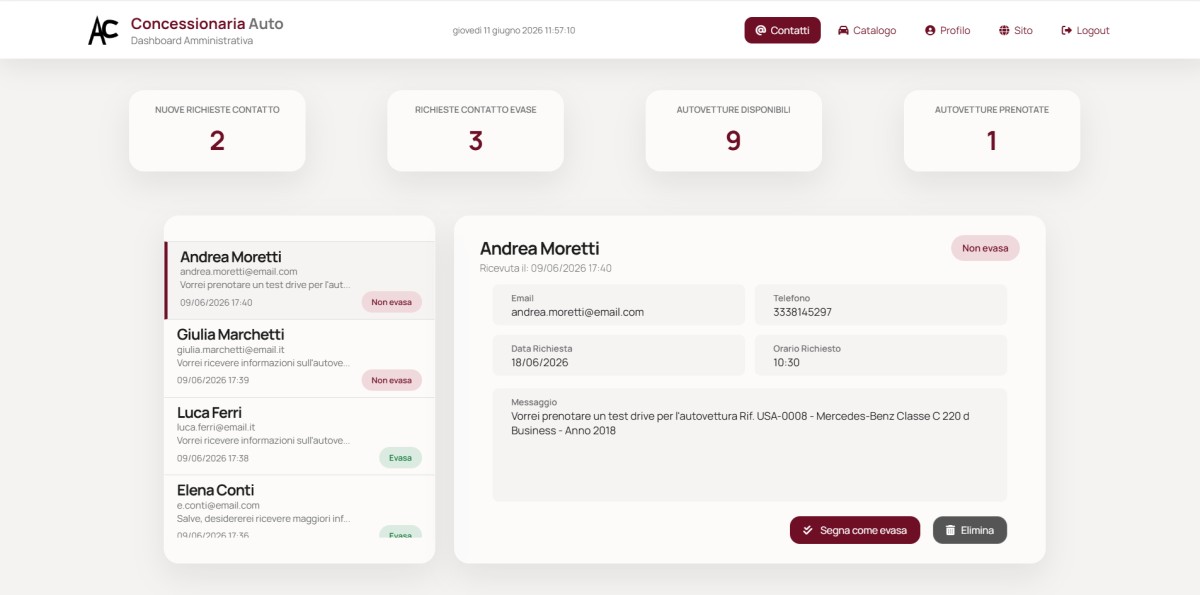Open the Sito link in navigation
Viewport: 1200px width, 595px height.
coord(1015,30)
